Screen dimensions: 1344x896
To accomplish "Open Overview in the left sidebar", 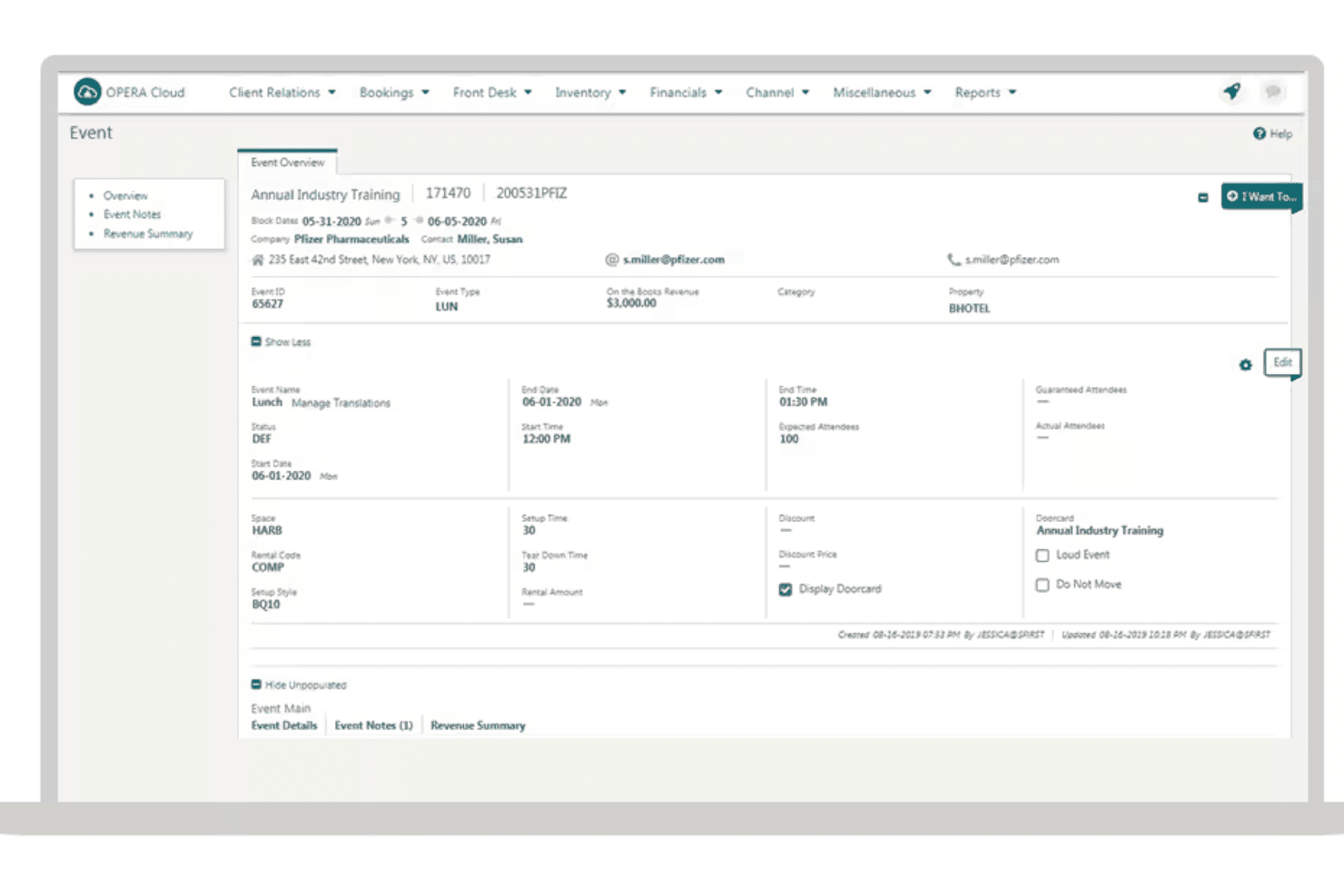I will (125, 196).
